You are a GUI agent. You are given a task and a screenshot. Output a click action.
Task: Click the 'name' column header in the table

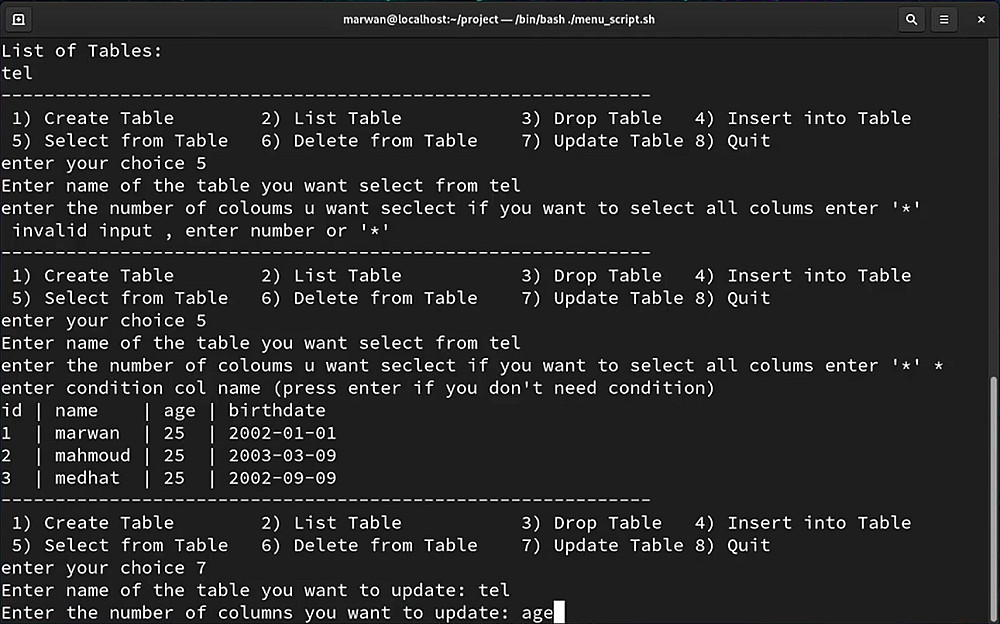[x=77, y=410]
